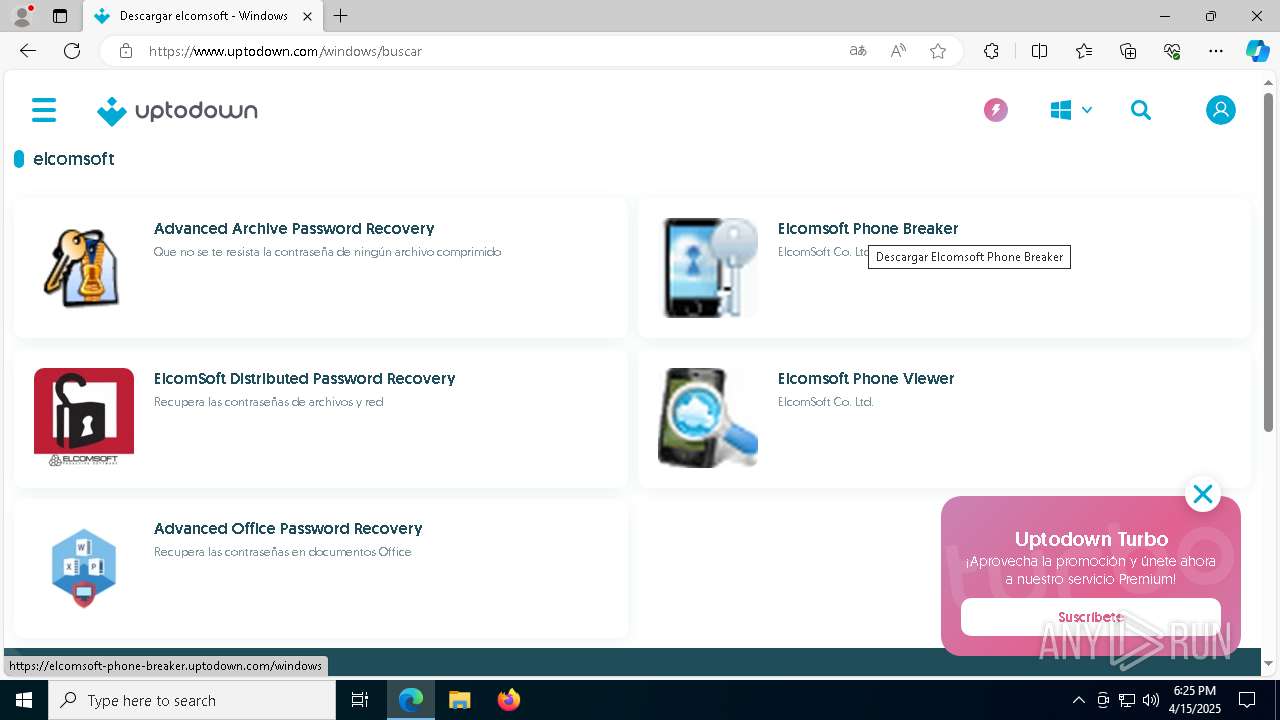Open Advanced Archive Password Recovery title link

click(x=294, y=229)
